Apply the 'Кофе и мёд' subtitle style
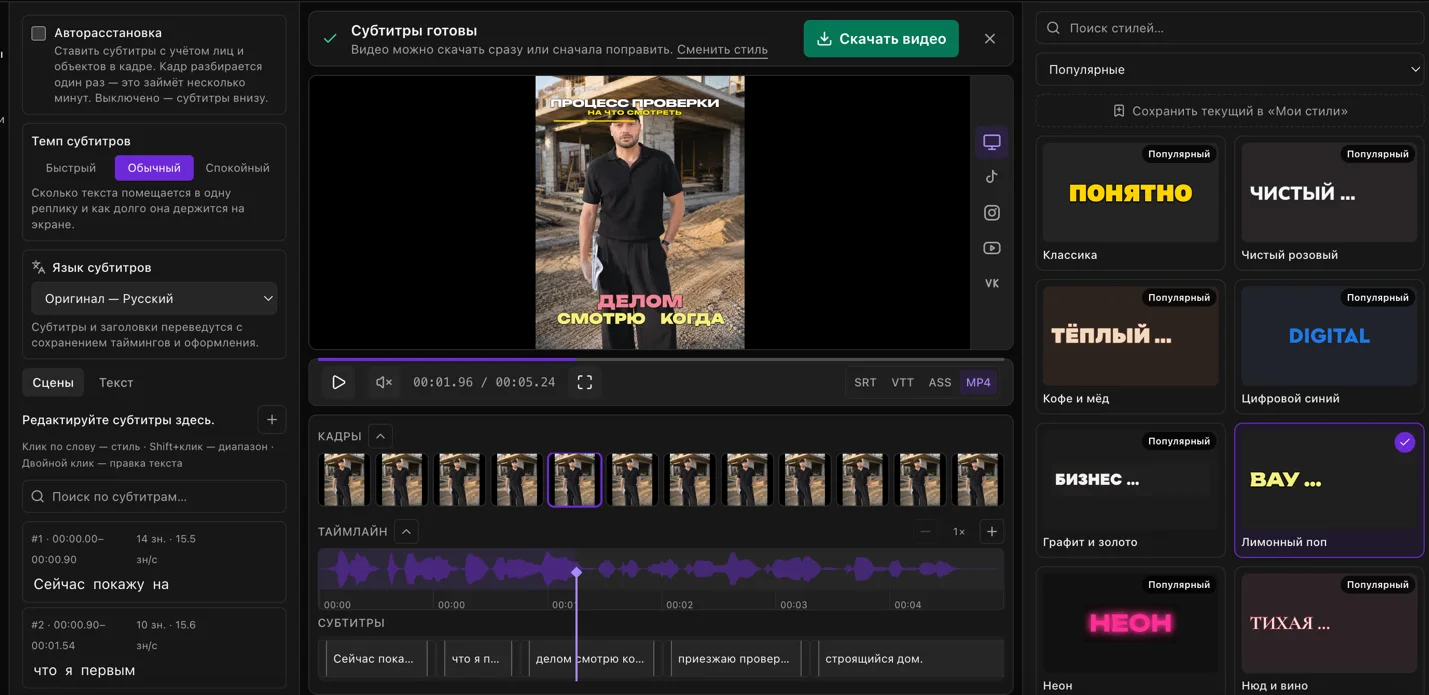Screen dimensions: 1429x695 pyautogui.click(x=1131, y=347)
